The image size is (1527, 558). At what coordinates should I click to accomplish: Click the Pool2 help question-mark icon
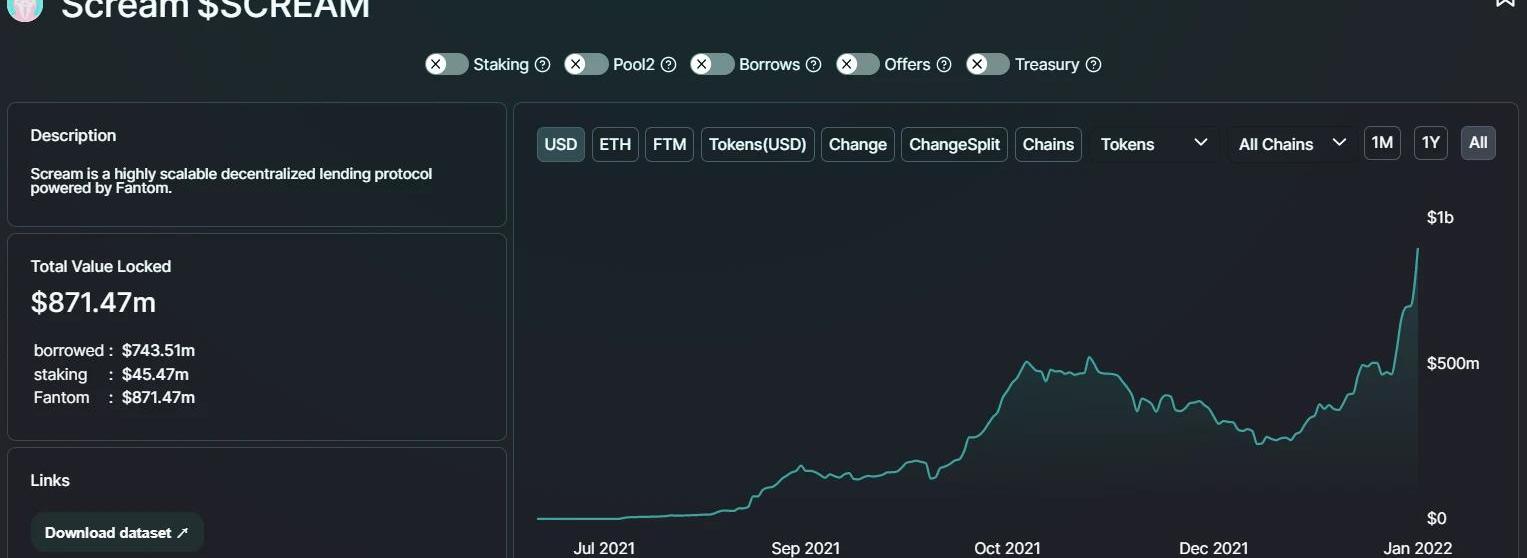(668, 65)
